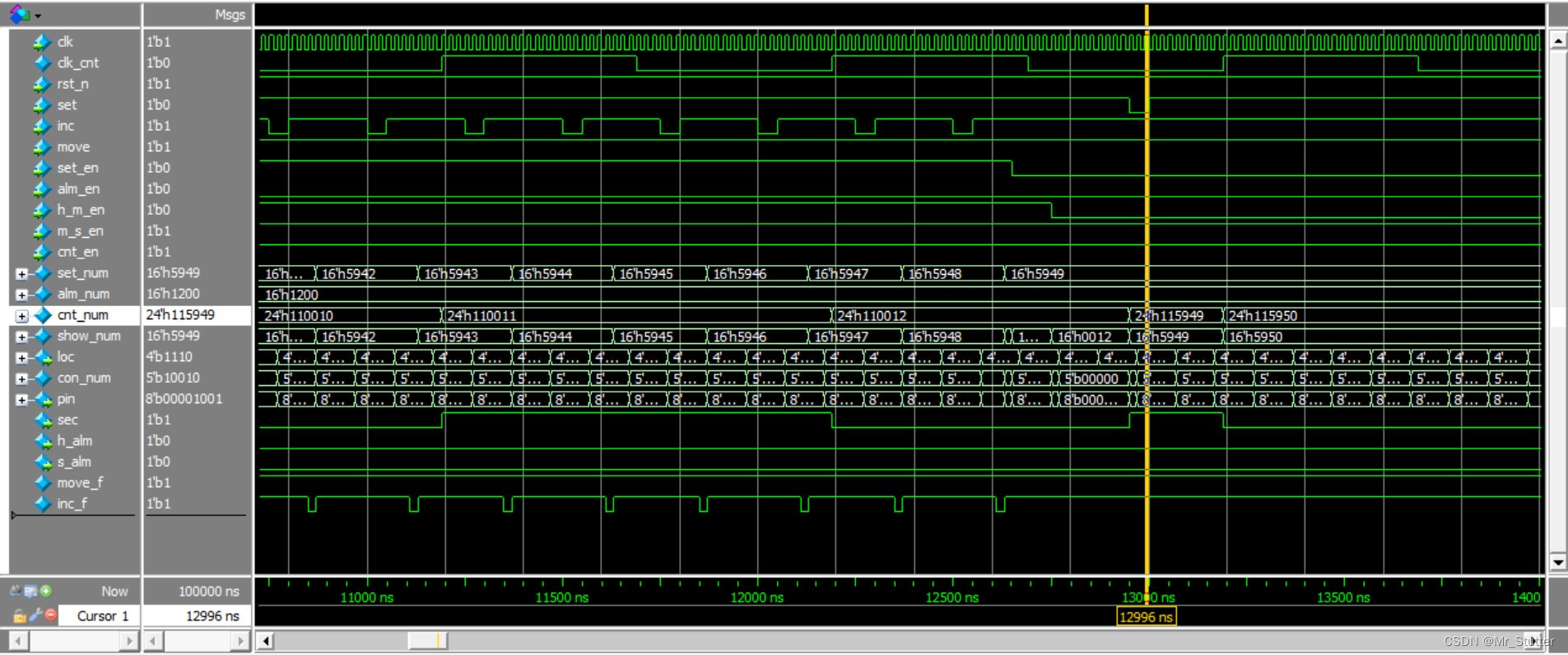Click value 5'b10010 for con_num
The width and height of the screenshot is (1568, 655).
click(173, 378)
